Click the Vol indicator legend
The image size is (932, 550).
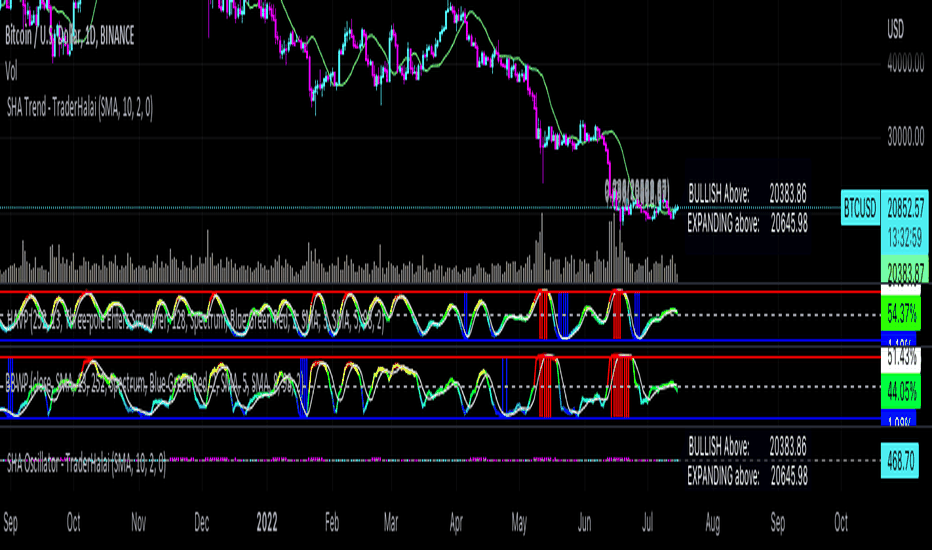coord(11,72)
